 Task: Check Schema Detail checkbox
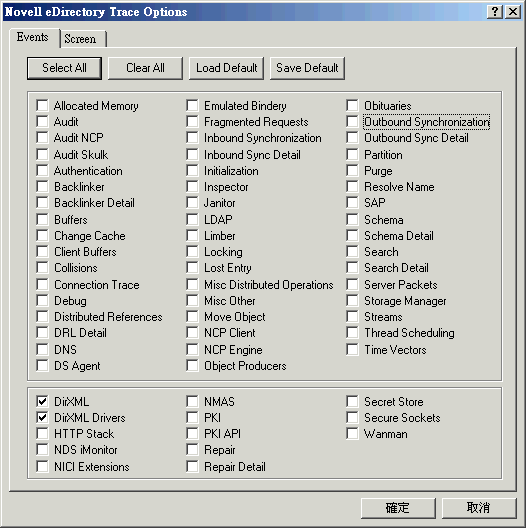coord(352,236)
